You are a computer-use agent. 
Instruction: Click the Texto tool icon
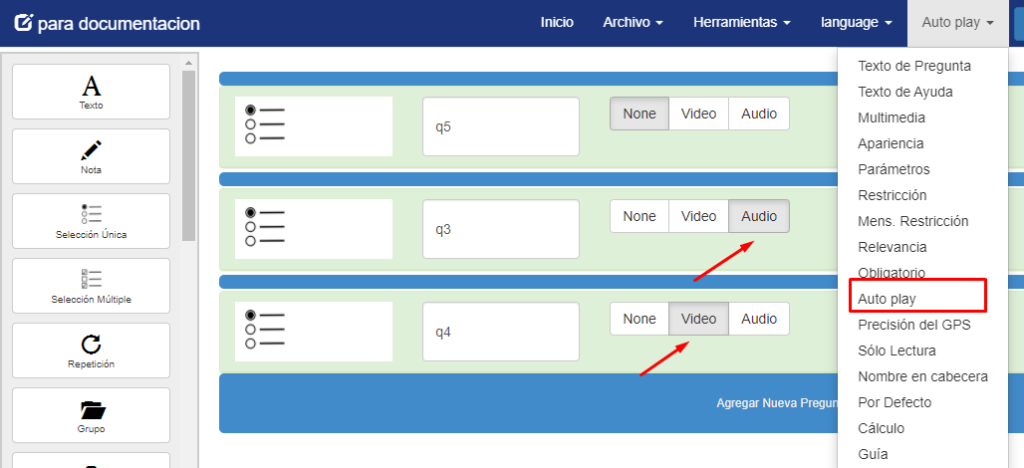pyautogui.click(x=91, y=87)
